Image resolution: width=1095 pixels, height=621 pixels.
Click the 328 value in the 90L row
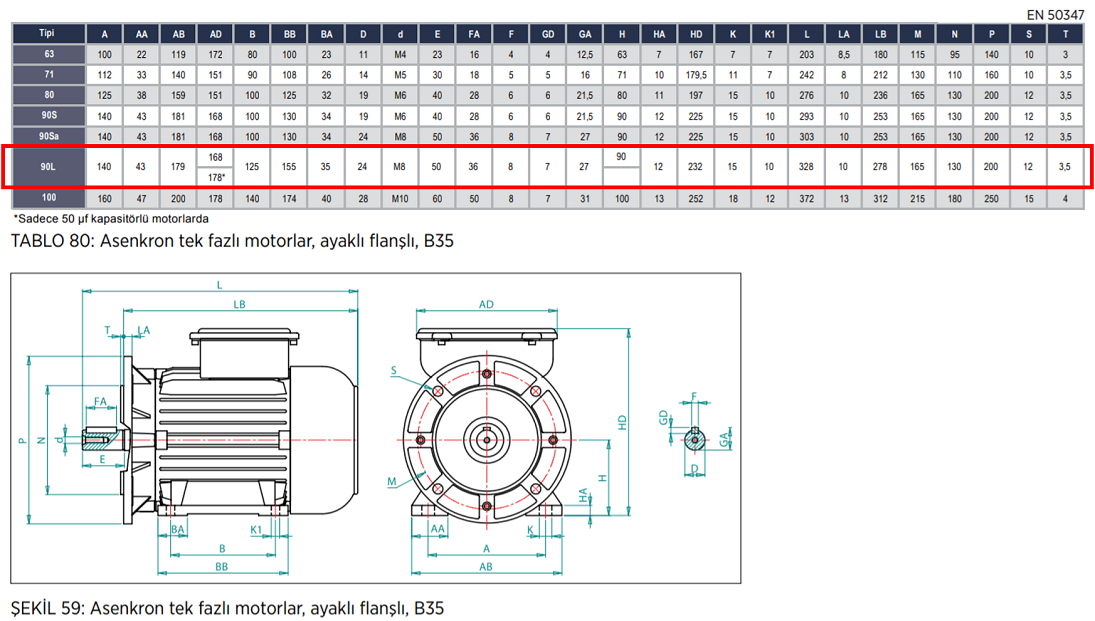click(x=807, y=167)
